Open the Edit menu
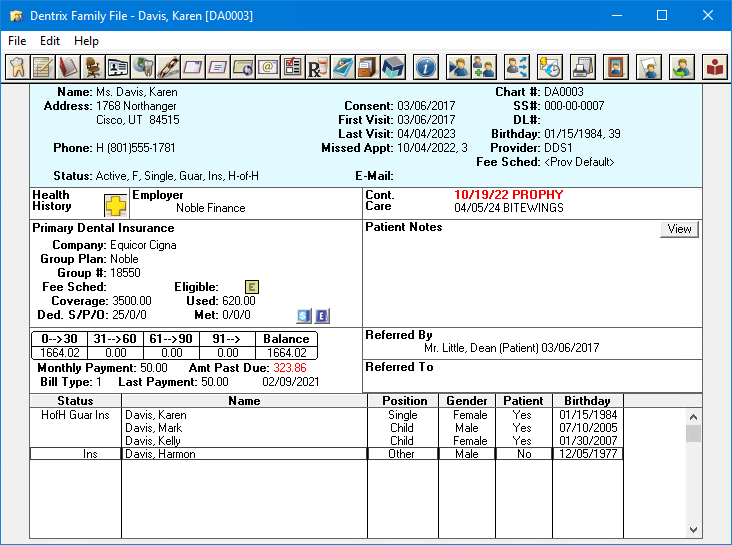 click(50, 41)
